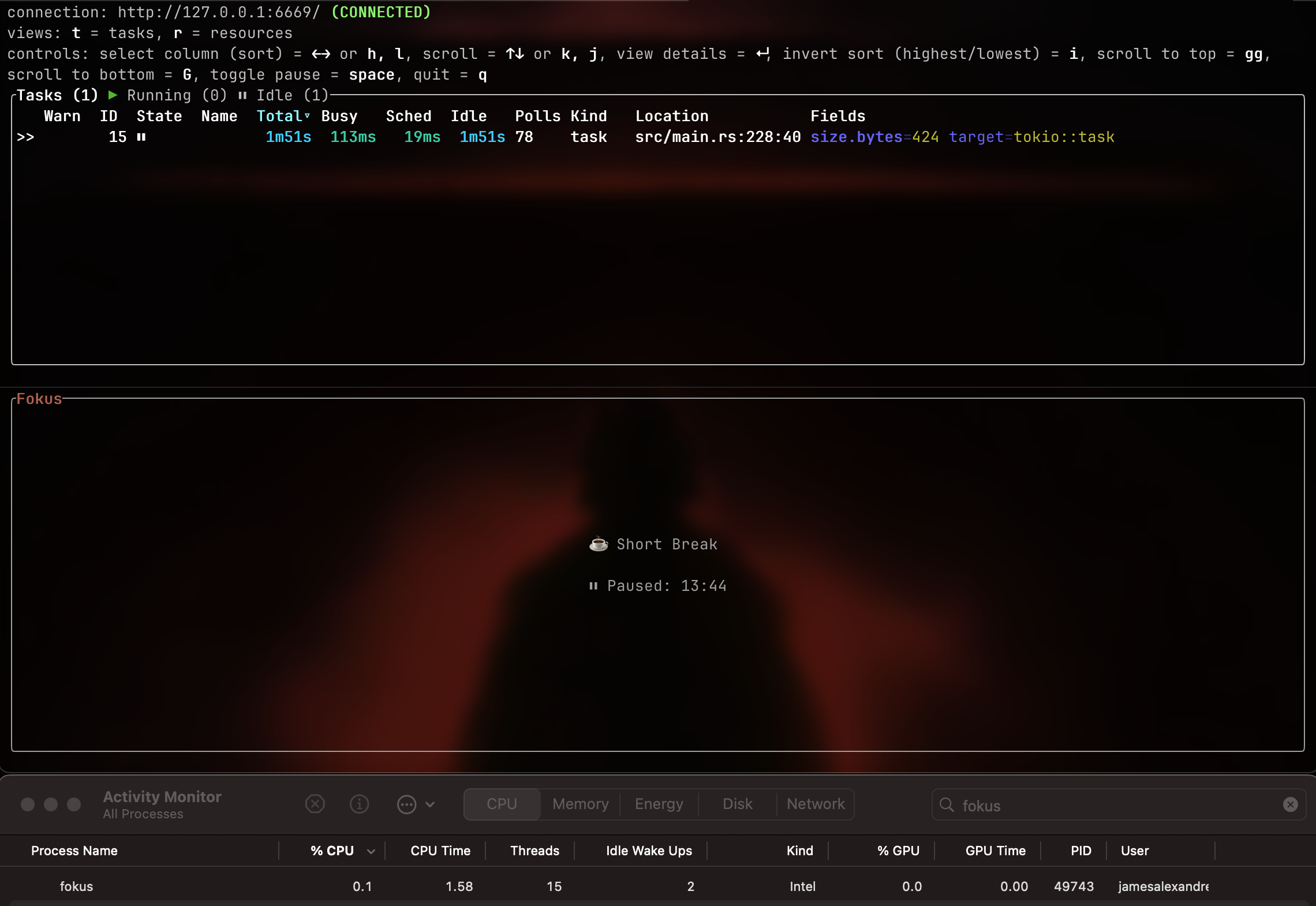Switch to the Memory tab
The height and width of the screenshot is (906, 1316).
point(580,804)
